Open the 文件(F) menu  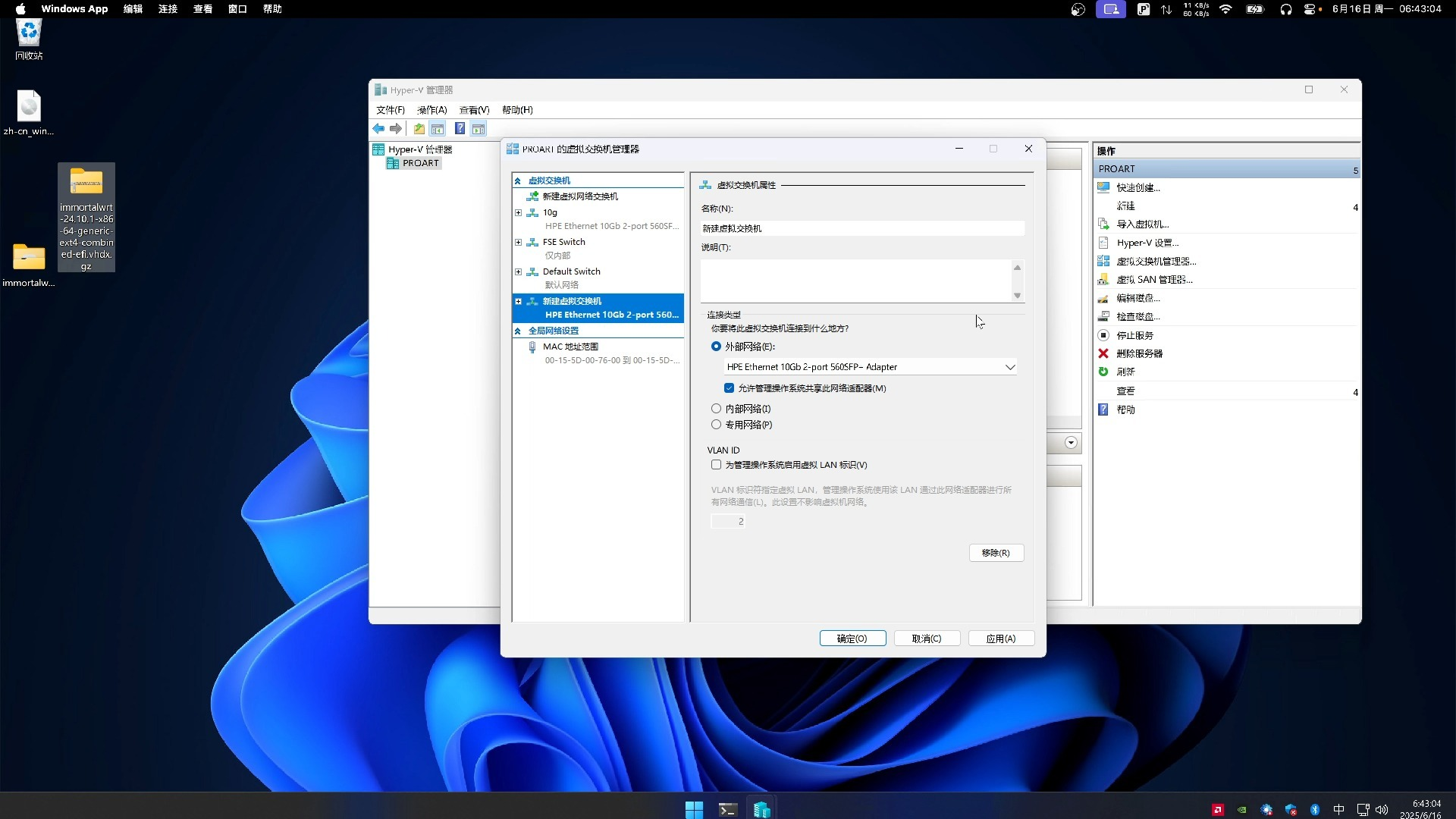[x=391, y=110]
